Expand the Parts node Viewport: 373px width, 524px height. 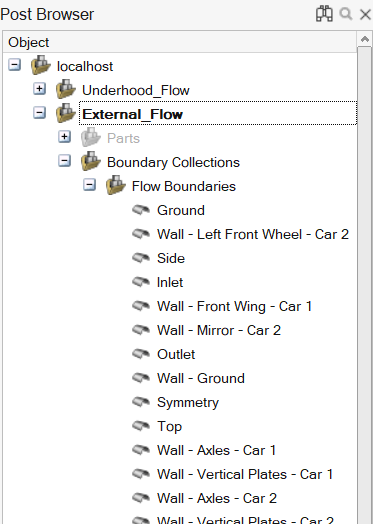(65, 137)
